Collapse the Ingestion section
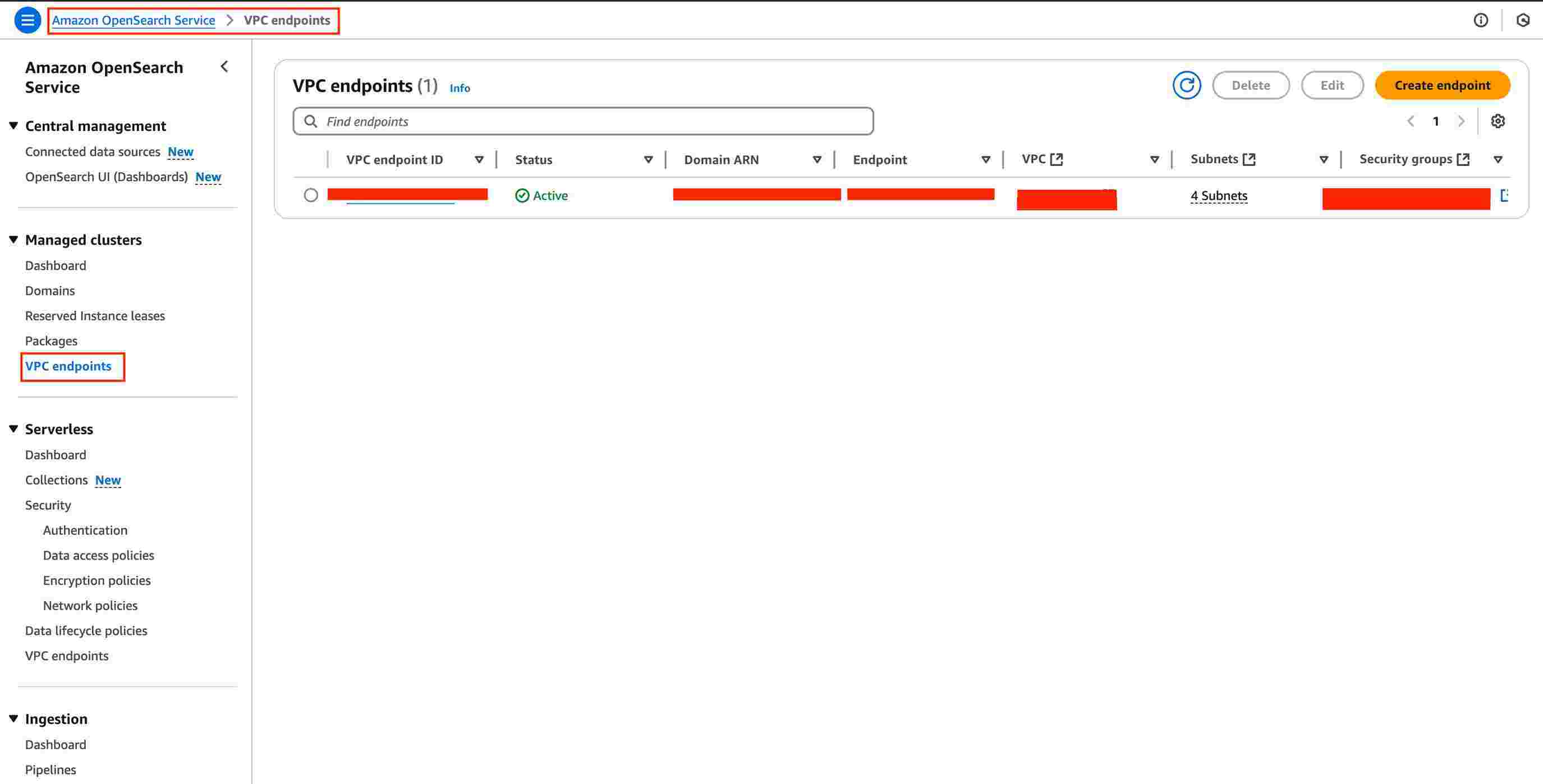The width and height of the screenshot is (1543, 784). coord(14,718)
